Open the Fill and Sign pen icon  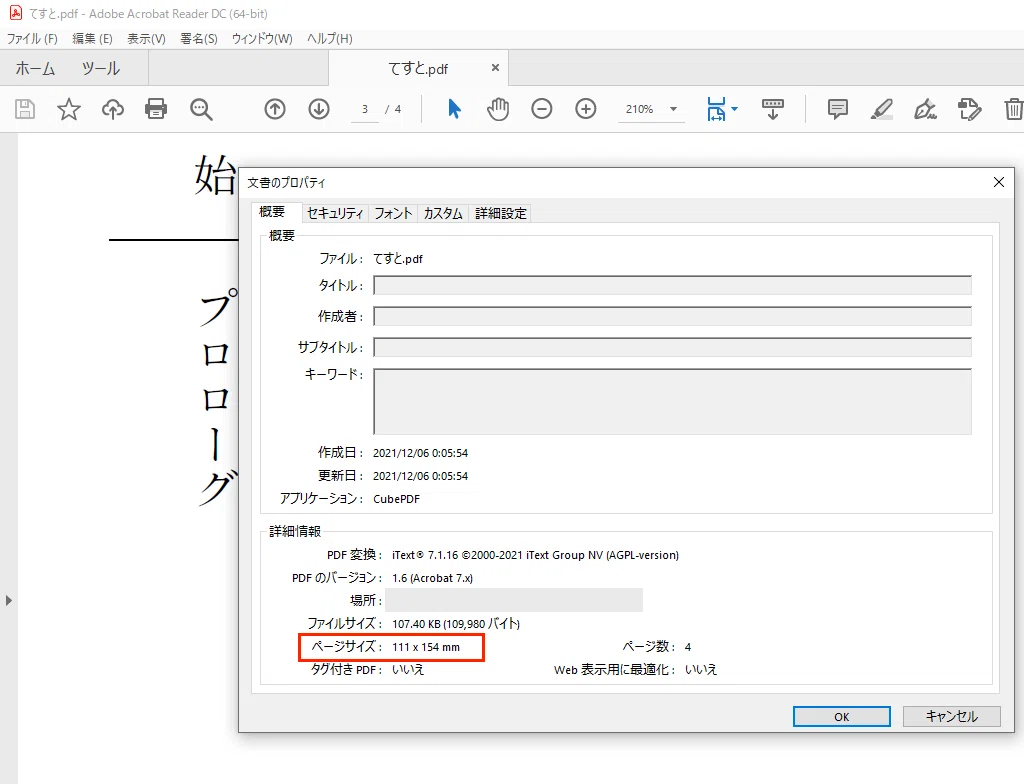925,109
